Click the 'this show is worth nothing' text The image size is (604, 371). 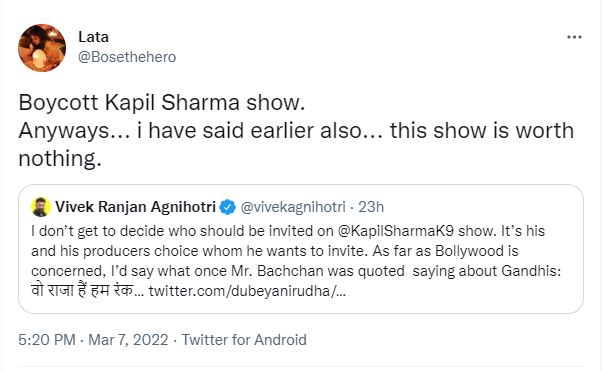(x=296, y=144)
